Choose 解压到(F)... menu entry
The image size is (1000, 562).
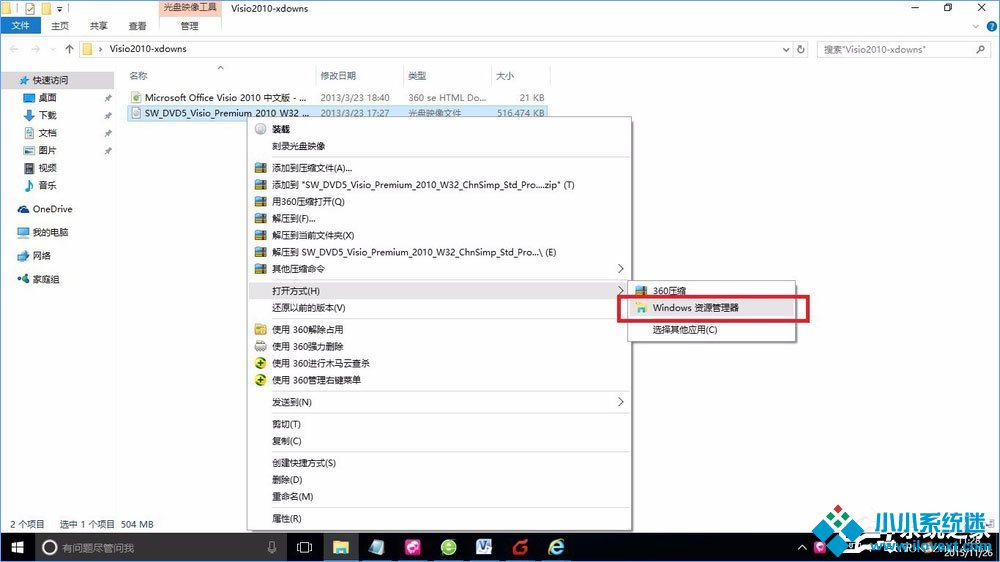pos(440,218)
